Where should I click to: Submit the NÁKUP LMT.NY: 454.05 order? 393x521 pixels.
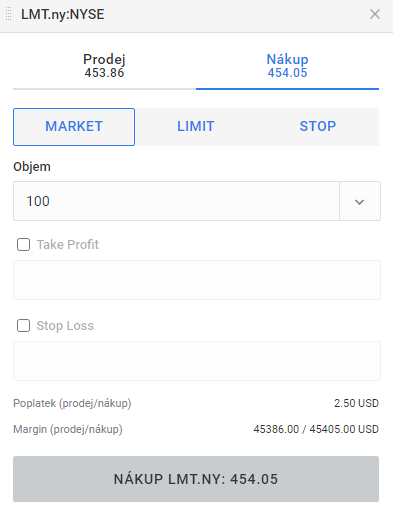(196, 479)
